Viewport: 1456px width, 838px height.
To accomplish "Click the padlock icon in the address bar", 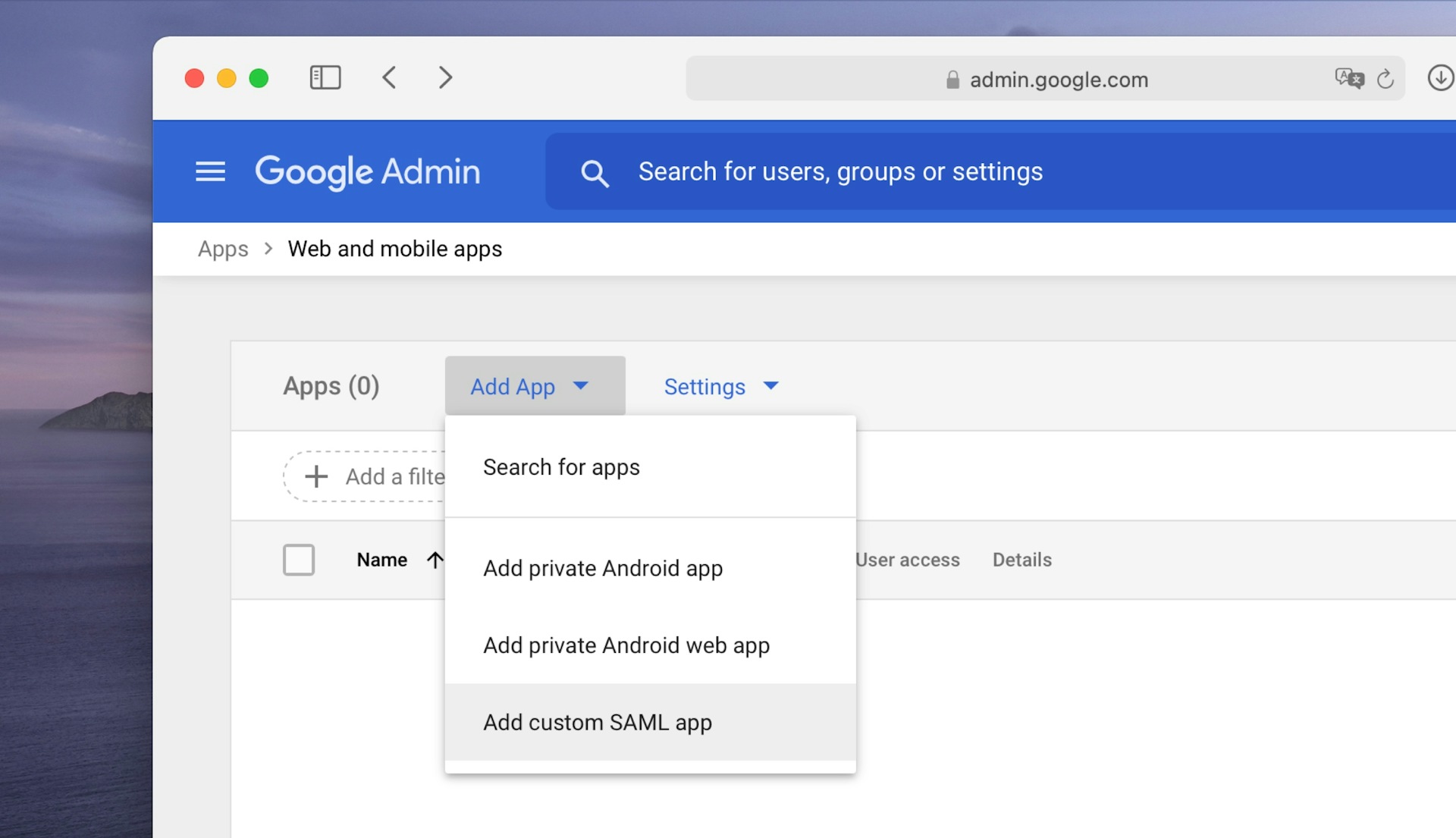I will [952, 80].
